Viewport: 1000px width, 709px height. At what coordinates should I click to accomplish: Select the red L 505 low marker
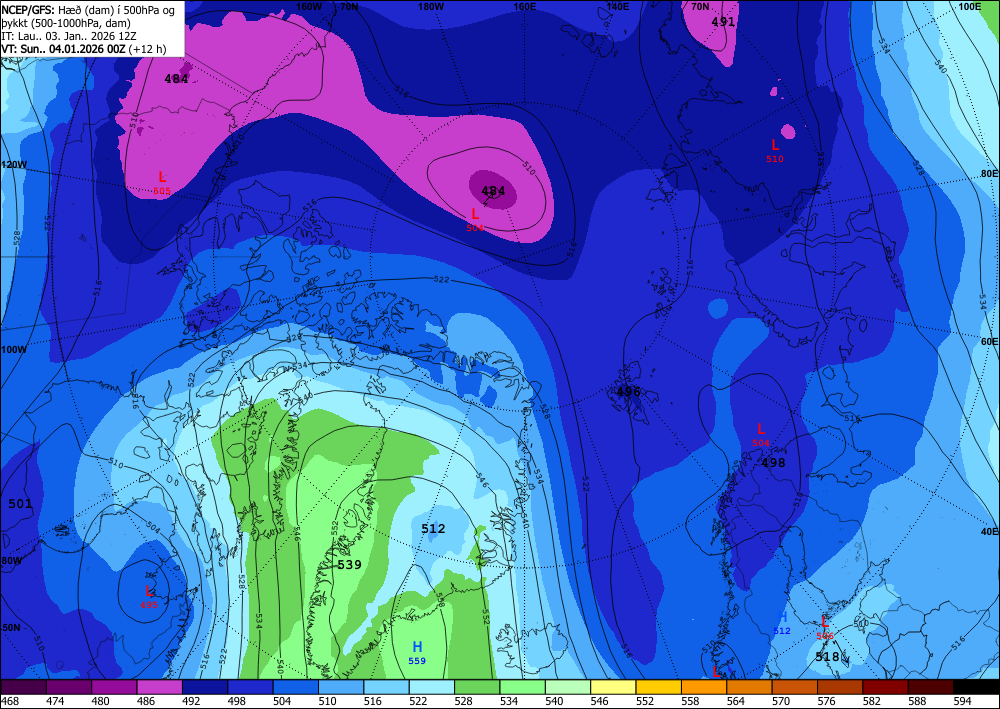[x=162, y=182]
